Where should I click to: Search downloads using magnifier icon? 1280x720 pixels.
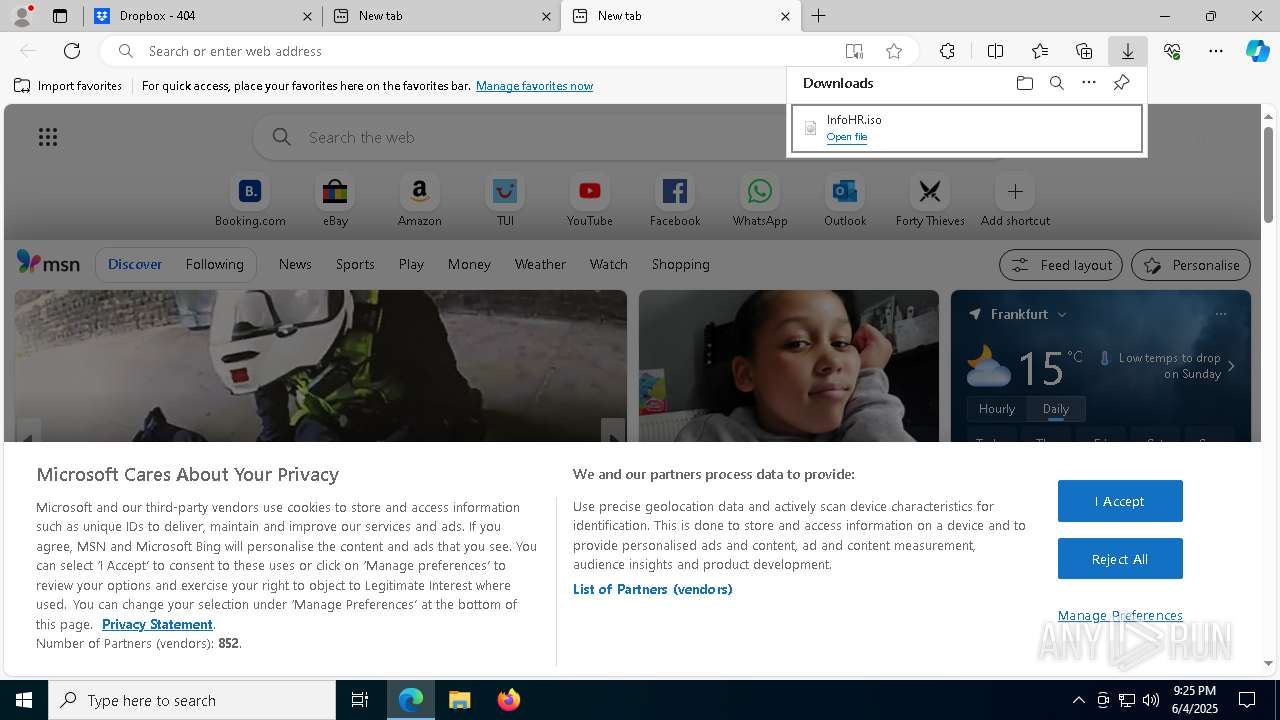click(x=1057, y=83)
